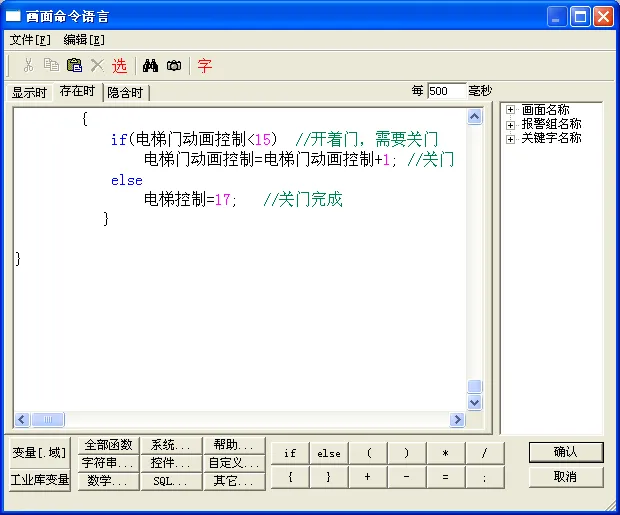
Task: Switch to the 显示时 tab
Action: click(x=29, y=93)
